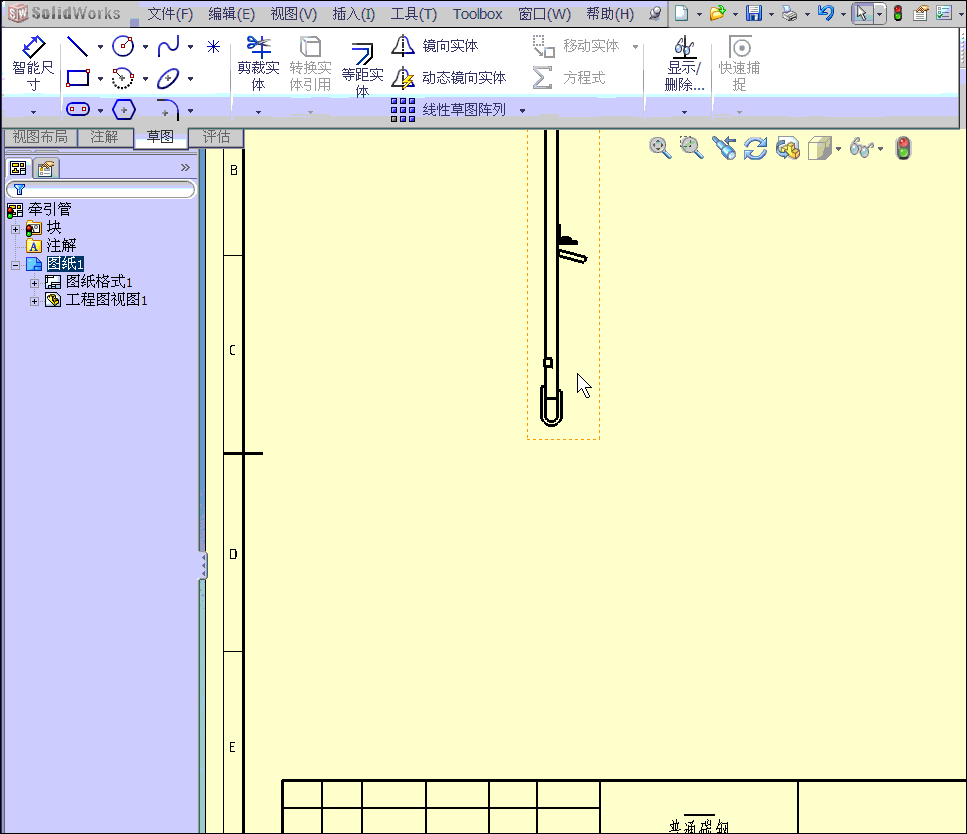The height and width of the screenshot is (834, 967).
Task: Select the Line sketch tool
Action: tap(78, 46)
